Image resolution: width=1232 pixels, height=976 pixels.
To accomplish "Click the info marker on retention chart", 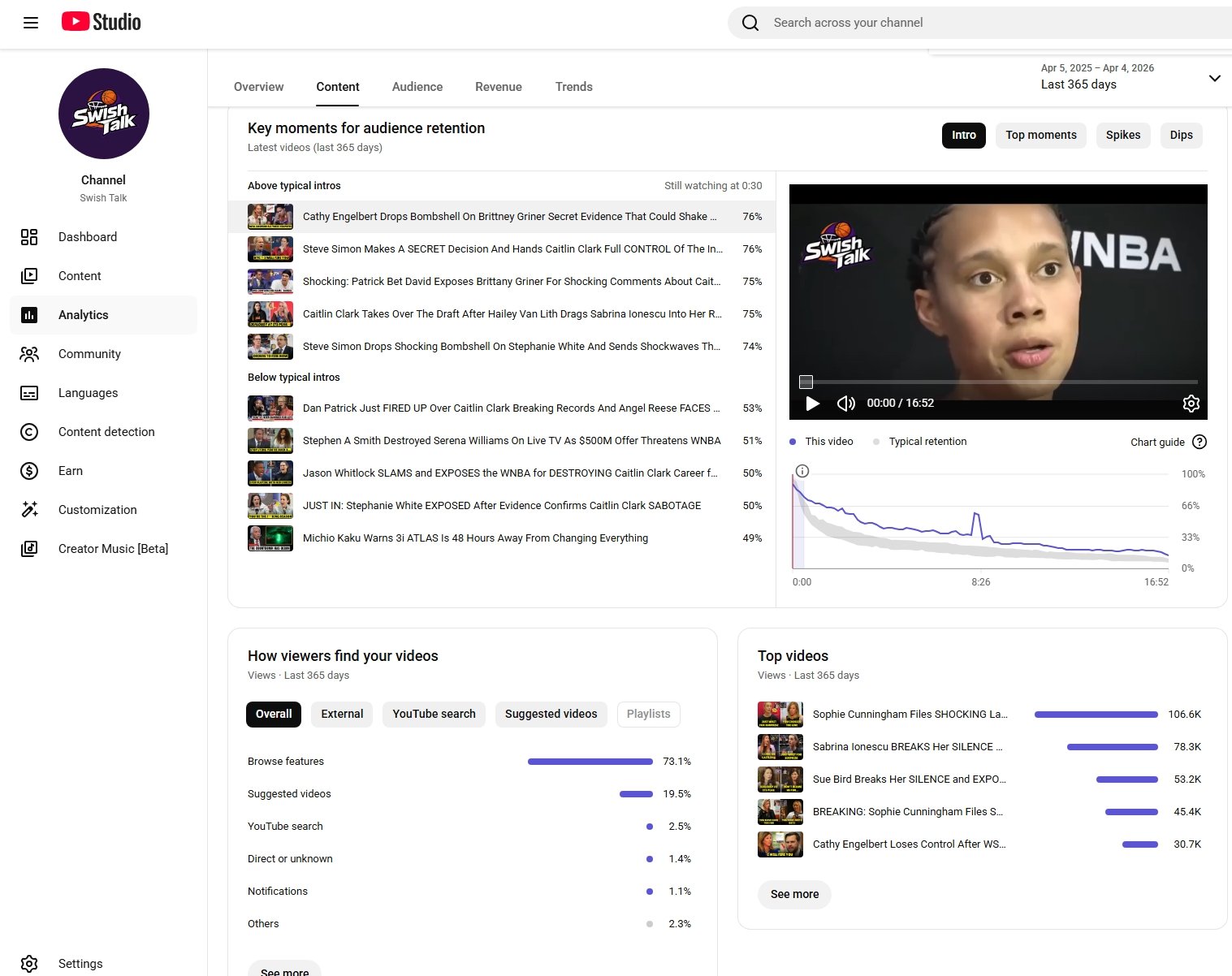I will point(802,471).
